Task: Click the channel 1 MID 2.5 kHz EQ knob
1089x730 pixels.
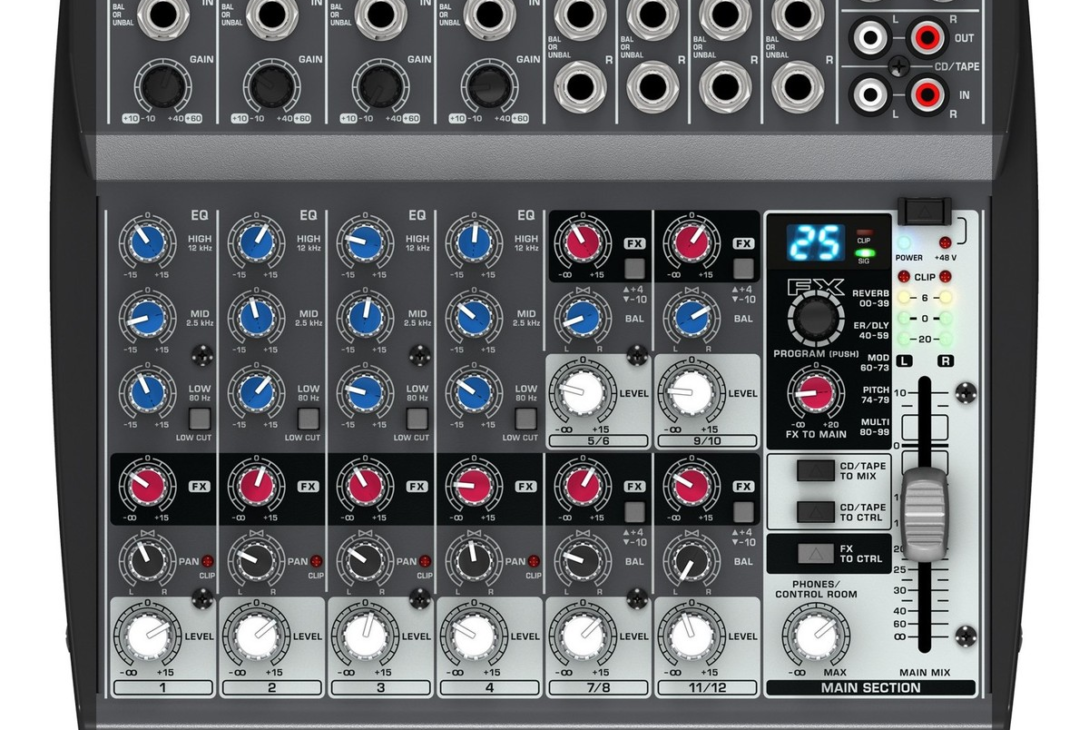Action: (147, 318)
